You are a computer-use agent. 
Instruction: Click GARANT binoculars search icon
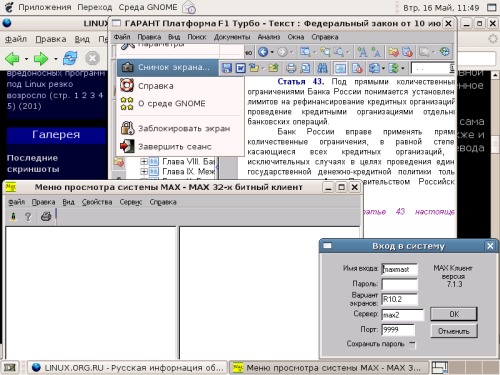pyautogui.click(x=322, y=68)
